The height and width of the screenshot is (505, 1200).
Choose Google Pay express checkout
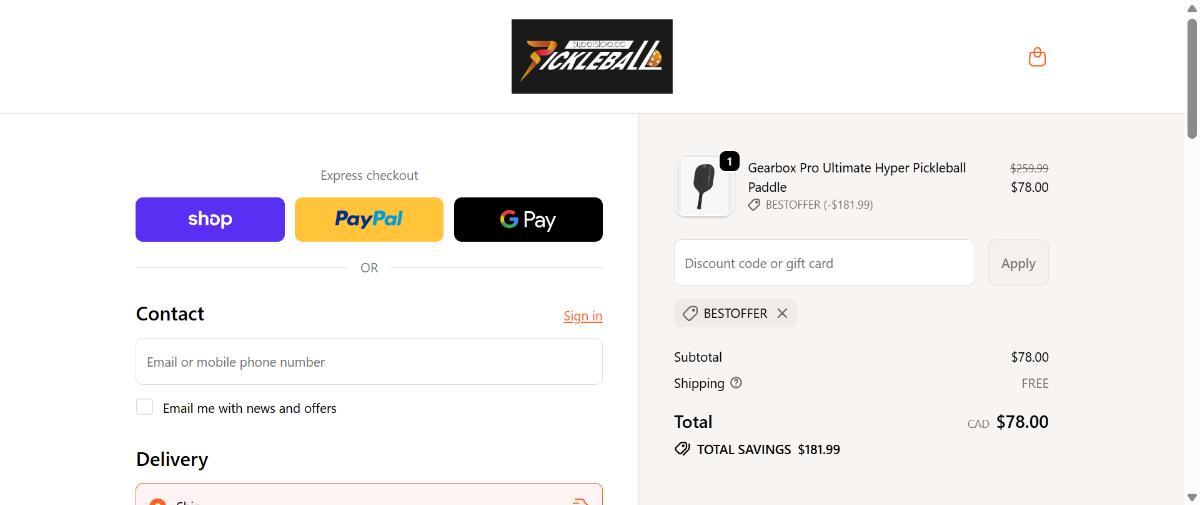click(528, 219)
